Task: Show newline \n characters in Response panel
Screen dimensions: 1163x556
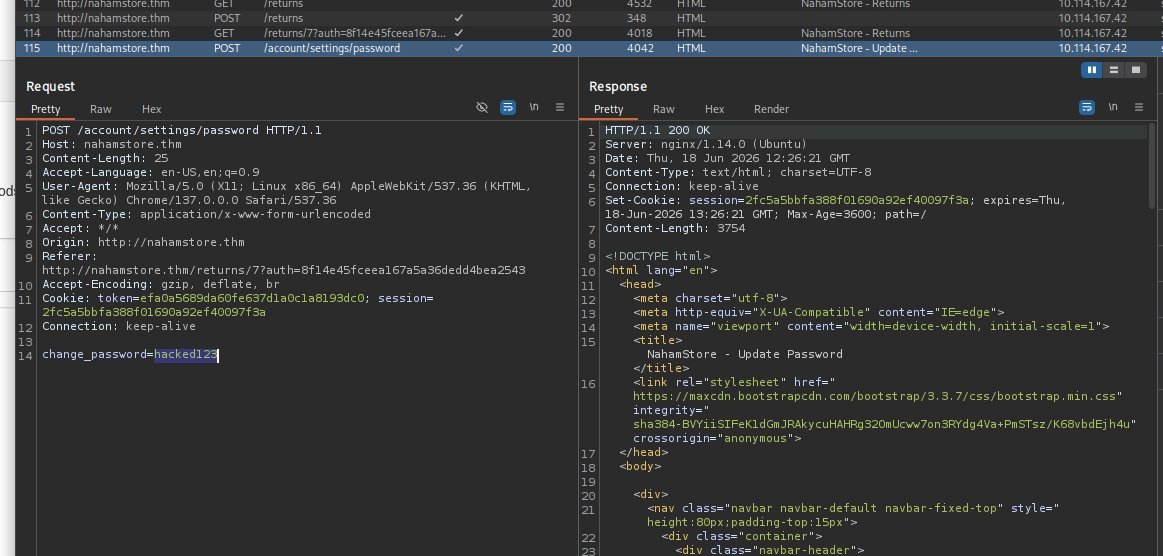Action: pos(1113,107)
